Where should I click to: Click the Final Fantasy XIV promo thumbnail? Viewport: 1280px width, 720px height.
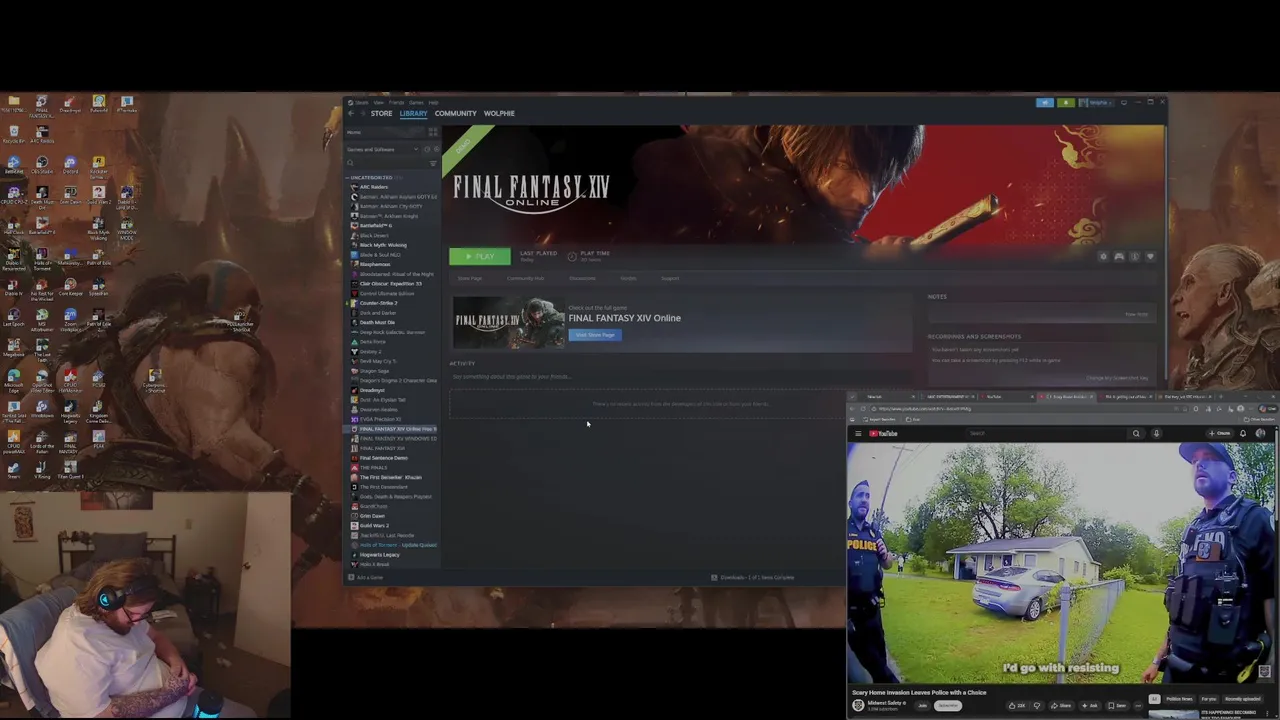509,322
